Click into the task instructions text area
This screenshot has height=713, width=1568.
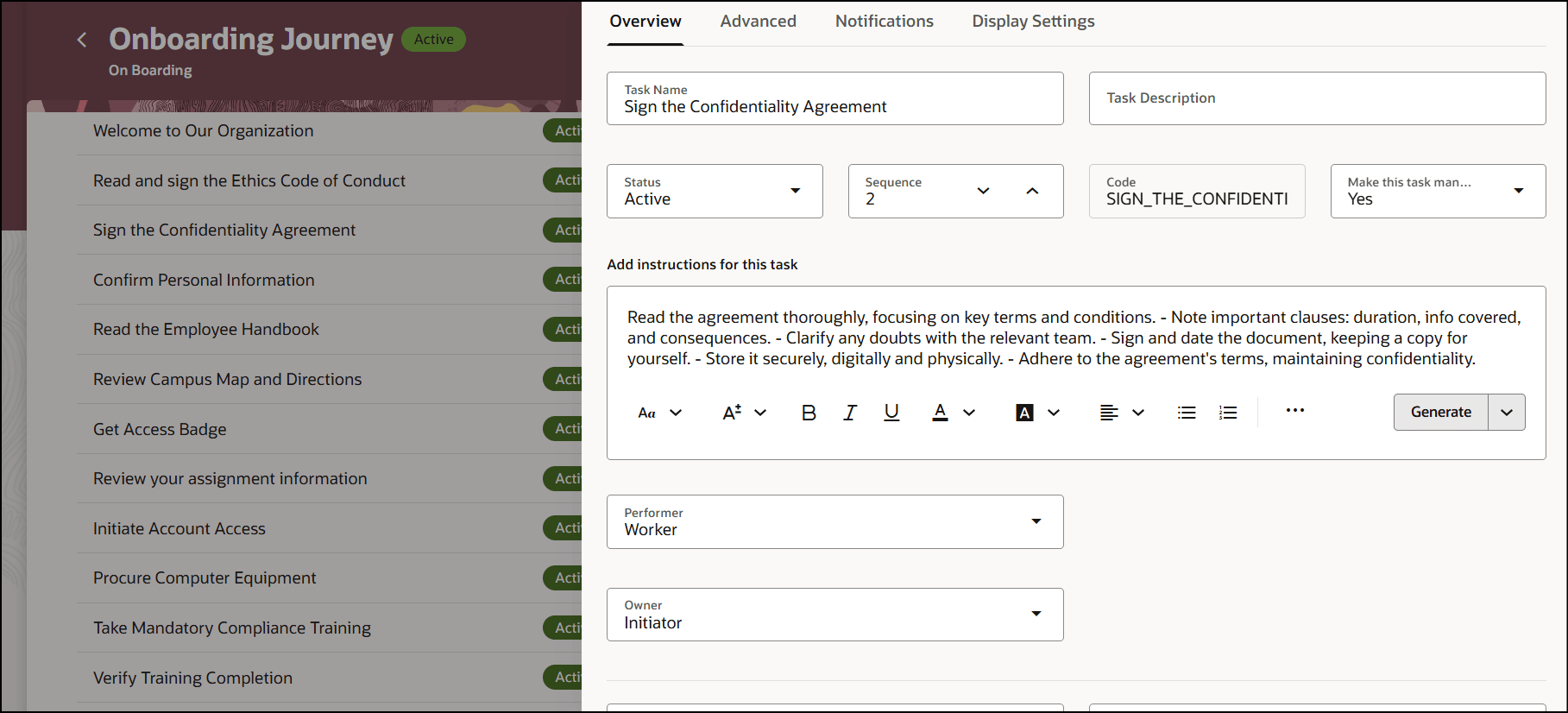(1076, 338)
